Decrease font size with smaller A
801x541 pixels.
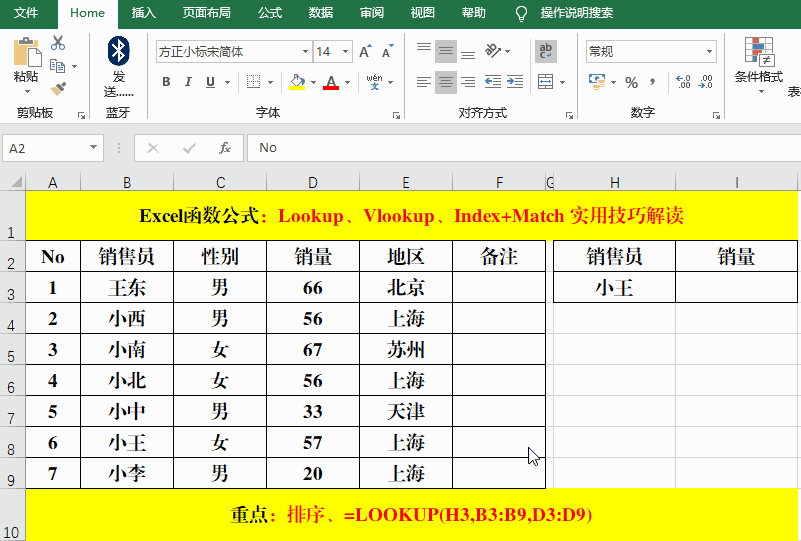[387, 51]
